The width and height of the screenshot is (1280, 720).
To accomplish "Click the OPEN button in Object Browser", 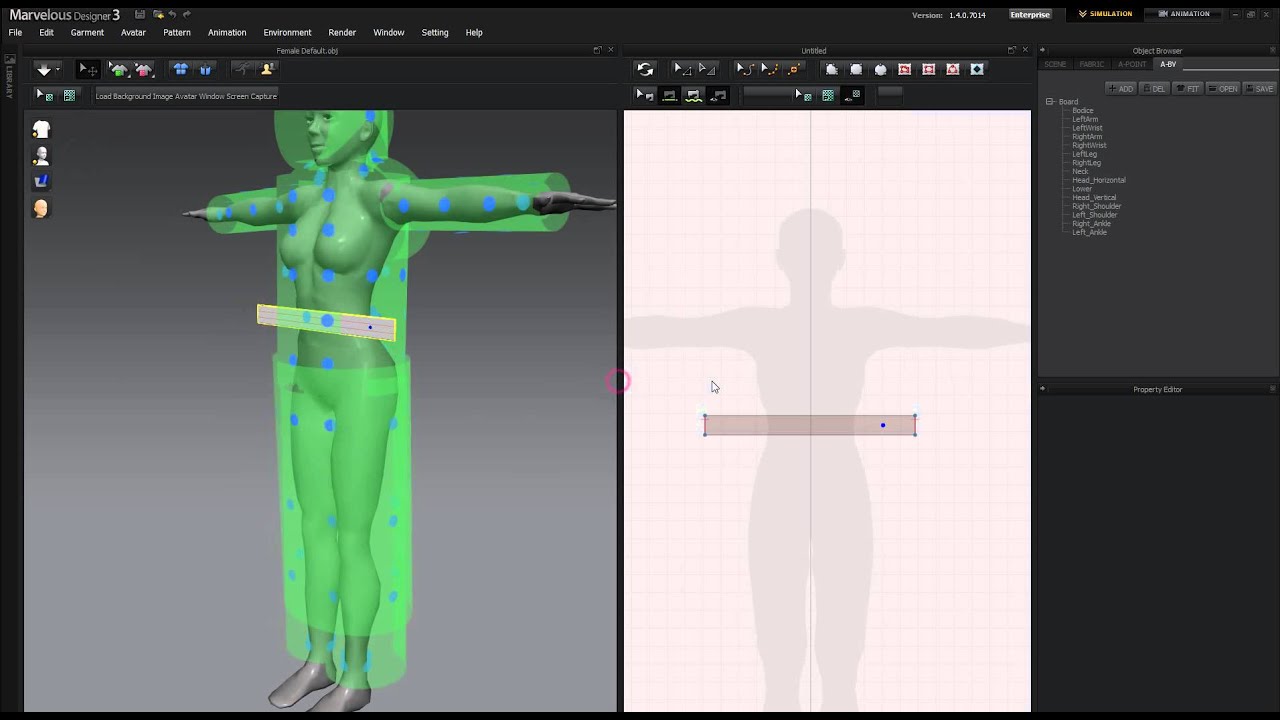I will 1224,89.
